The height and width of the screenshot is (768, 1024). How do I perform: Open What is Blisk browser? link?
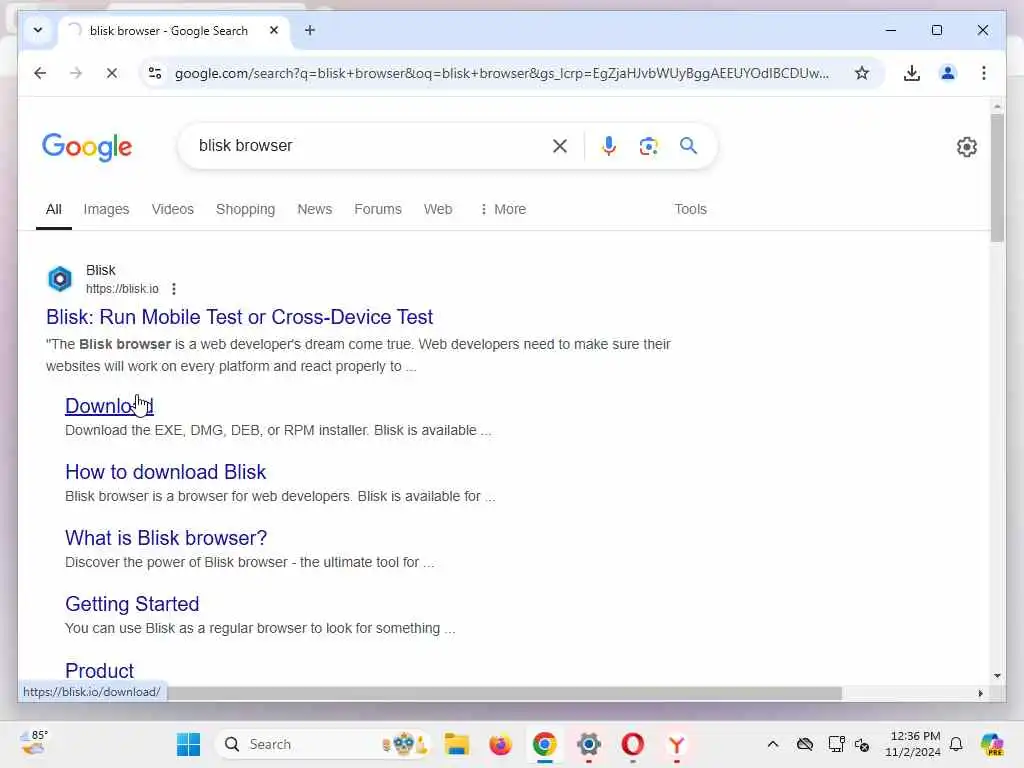pyautogui.click(x=166, y=537)
